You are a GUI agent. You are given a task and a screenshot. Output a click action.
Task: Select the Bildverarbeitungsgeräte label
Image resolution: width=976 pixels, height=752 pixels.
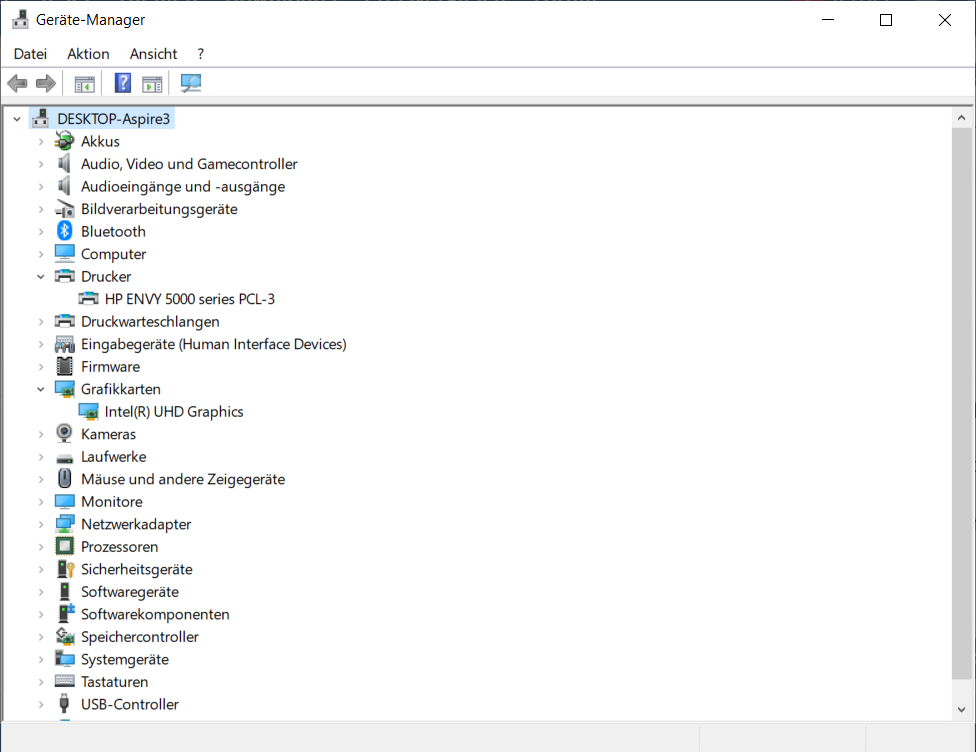(x=159, y=209)
